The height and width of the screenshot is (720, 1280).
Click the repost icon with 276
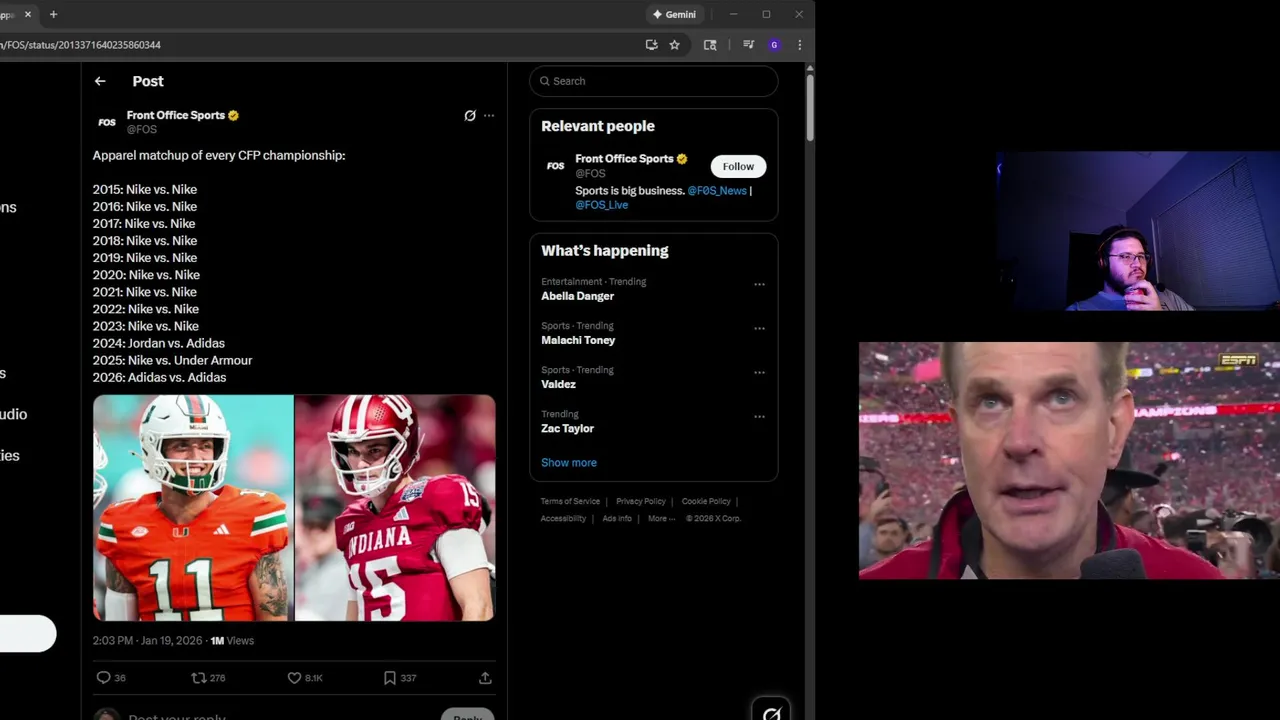point(199,678)
